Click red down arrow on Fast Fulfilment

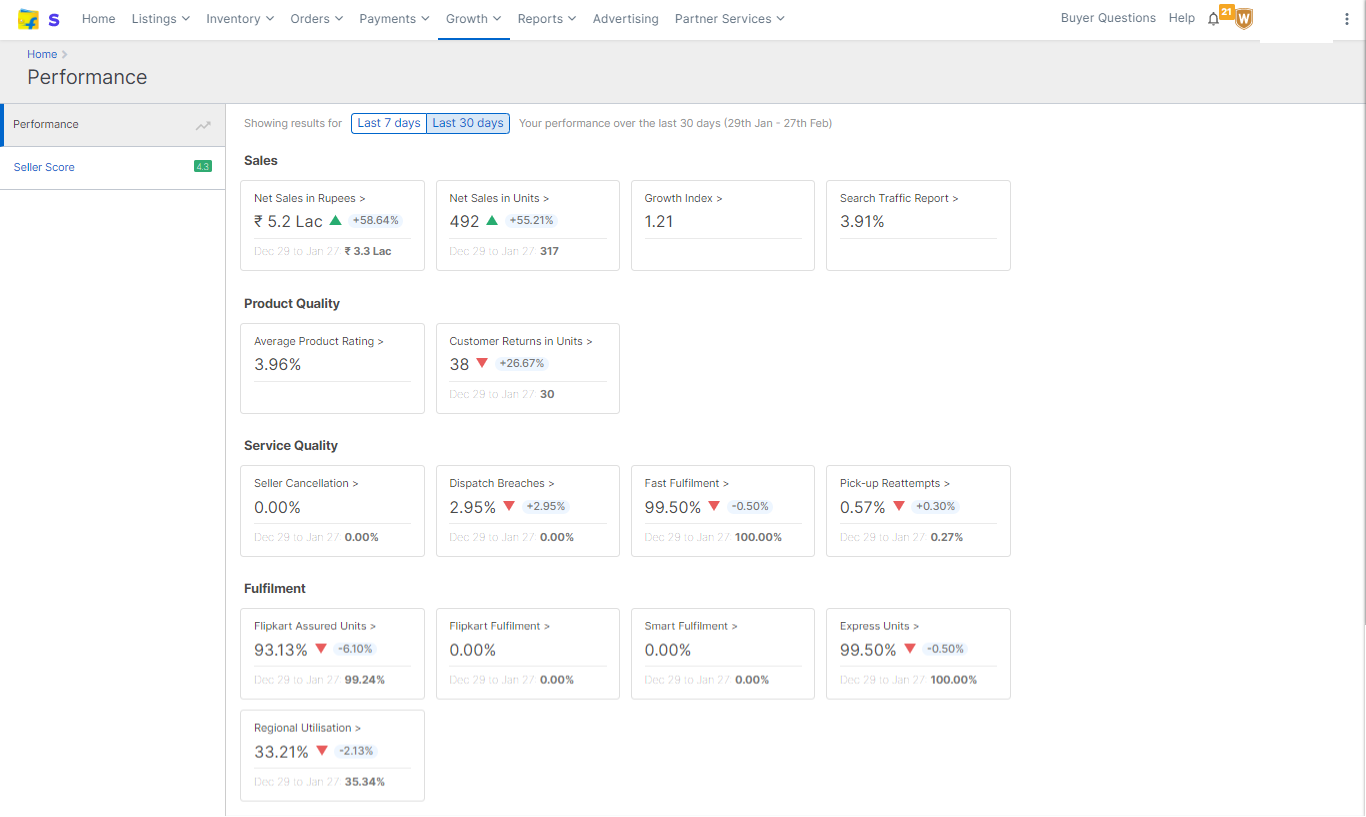click(x=714, y=507)
